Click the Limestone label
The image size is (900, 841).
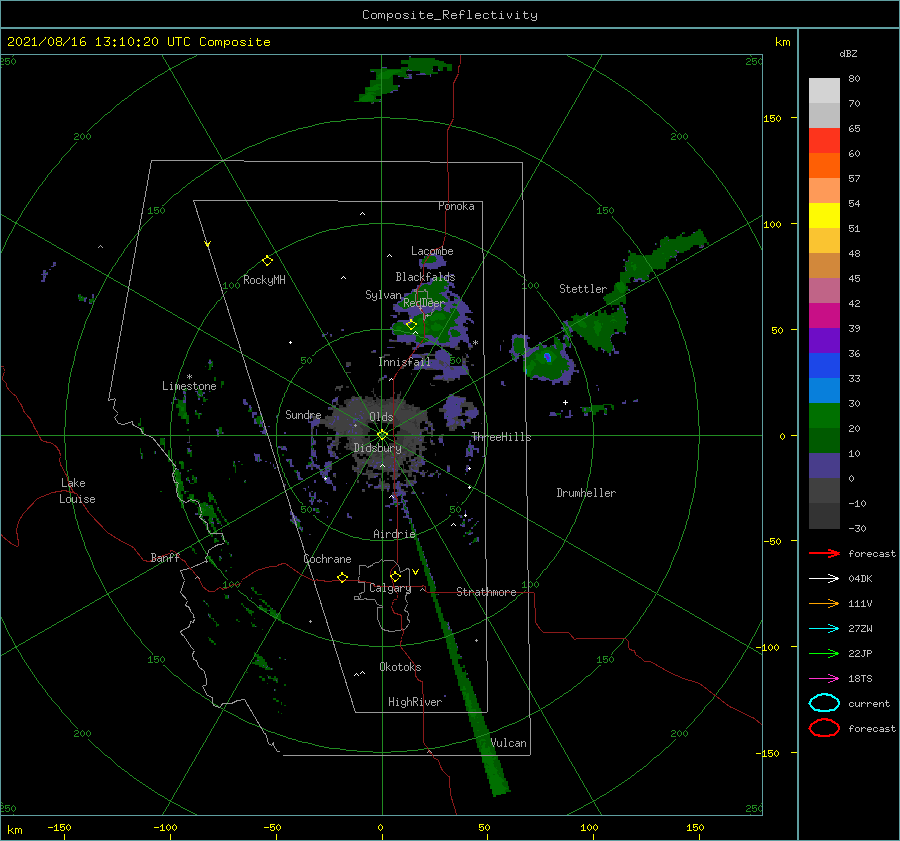189,386
